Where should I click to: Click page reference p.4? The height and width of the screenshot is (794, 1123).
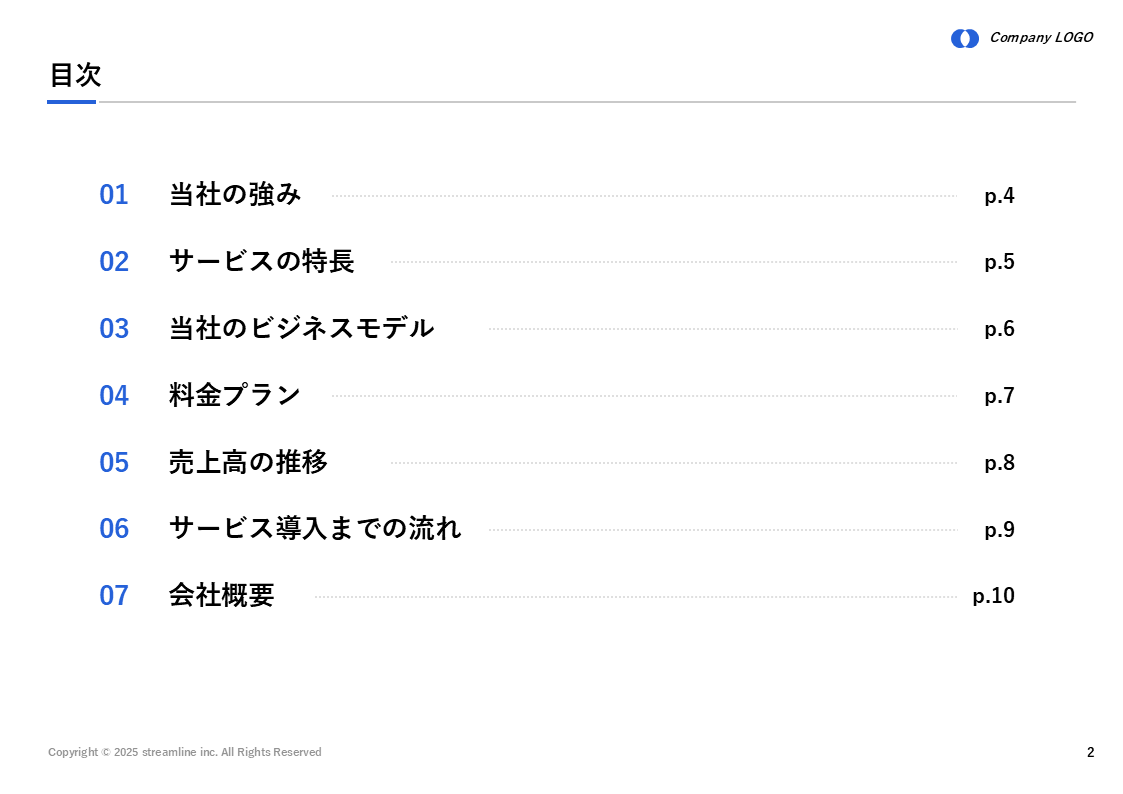click(x=999, y=195)
